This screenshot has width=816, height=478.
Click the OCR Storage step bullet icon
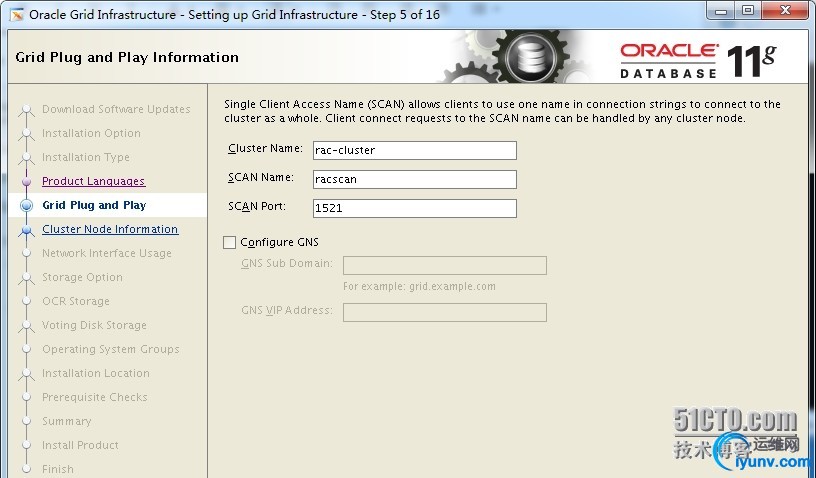coord(27,301)
